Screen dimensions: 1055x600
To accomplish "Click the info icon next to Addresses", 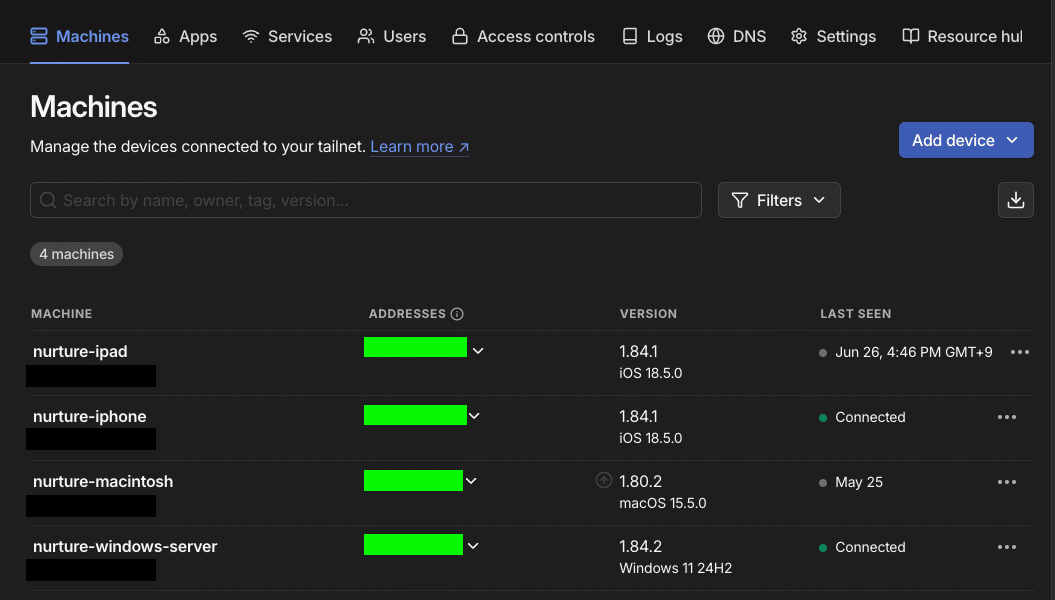I will (457, 314).
